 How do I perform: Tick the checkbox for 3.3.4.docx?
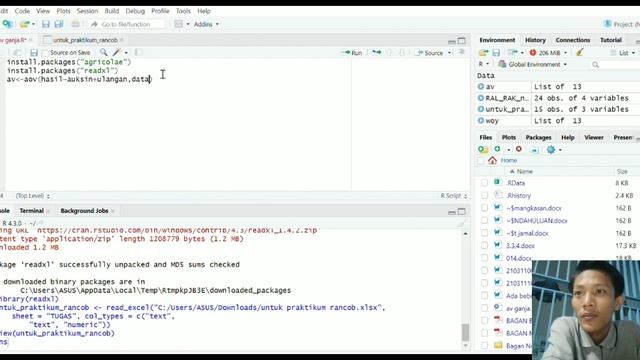pyautogui.click(x=484, y=246)
